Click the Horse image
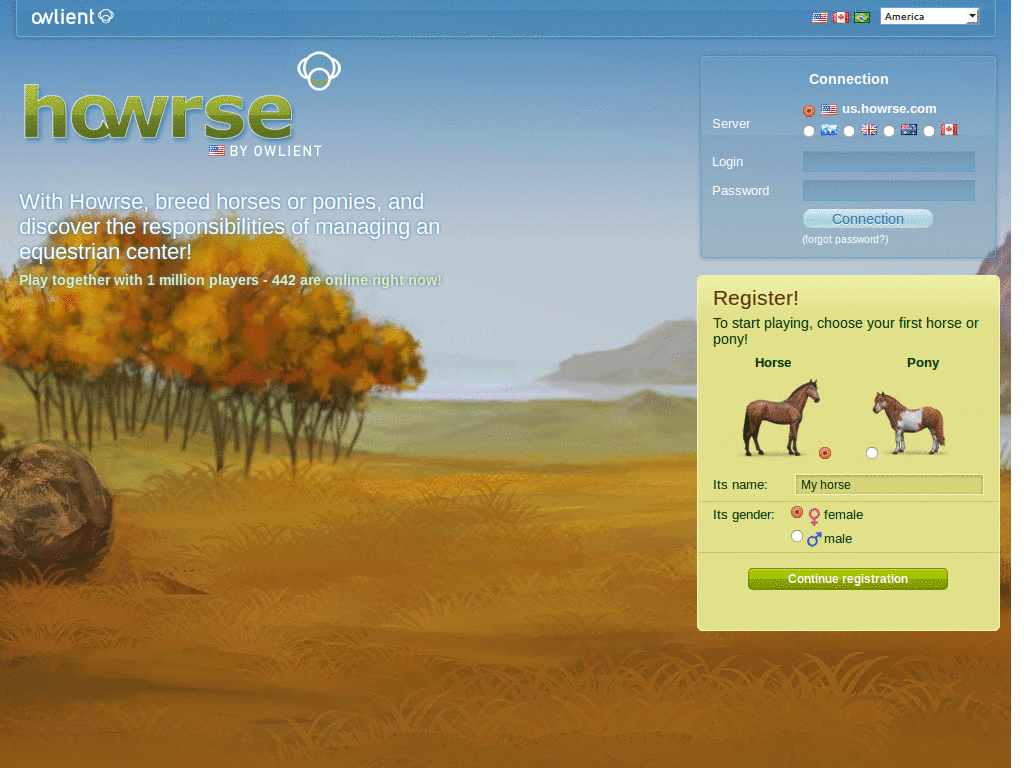 780,417
